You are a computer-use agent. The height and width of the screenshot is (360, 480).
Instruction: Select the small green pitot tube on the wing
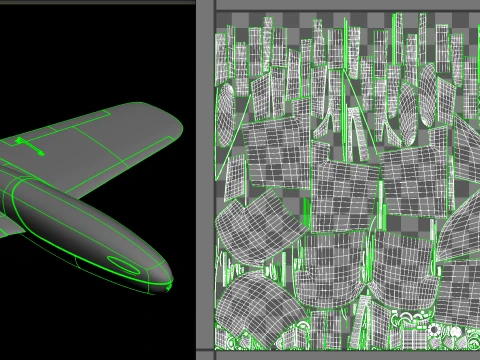[x=30, y=146]
